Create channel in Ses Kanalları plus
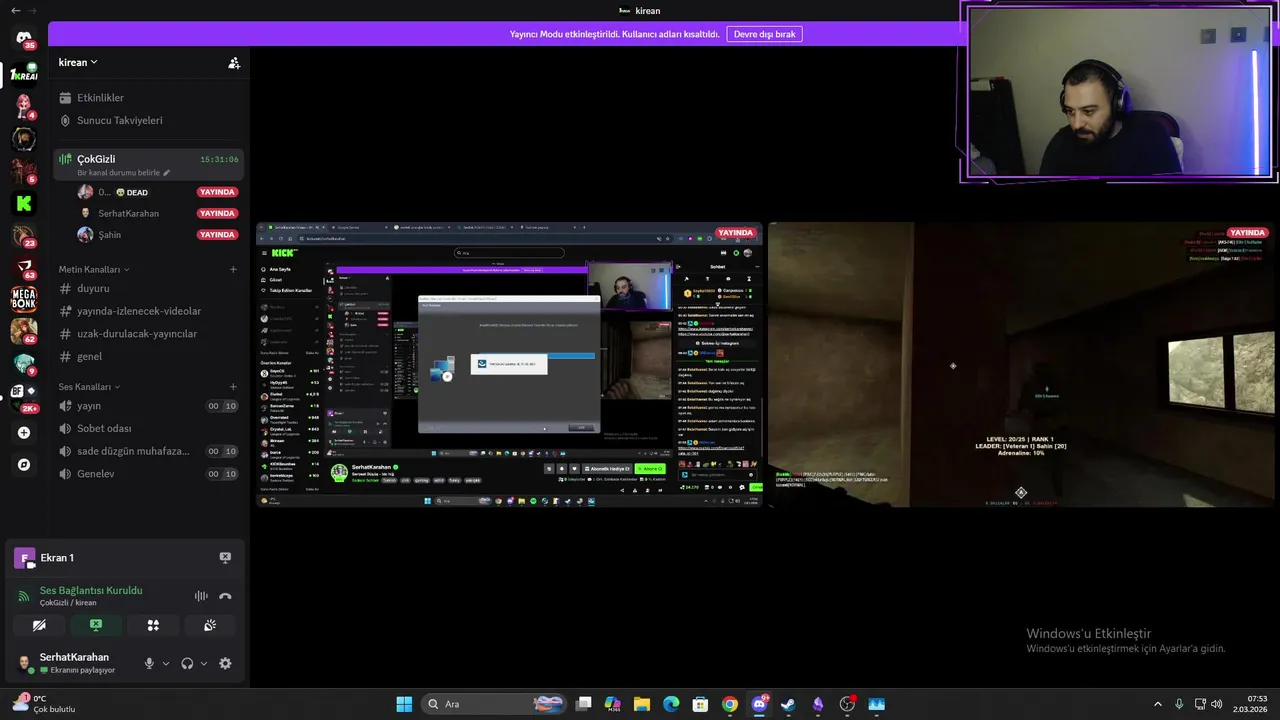The image size is (1280, 720). click(233, 387)
